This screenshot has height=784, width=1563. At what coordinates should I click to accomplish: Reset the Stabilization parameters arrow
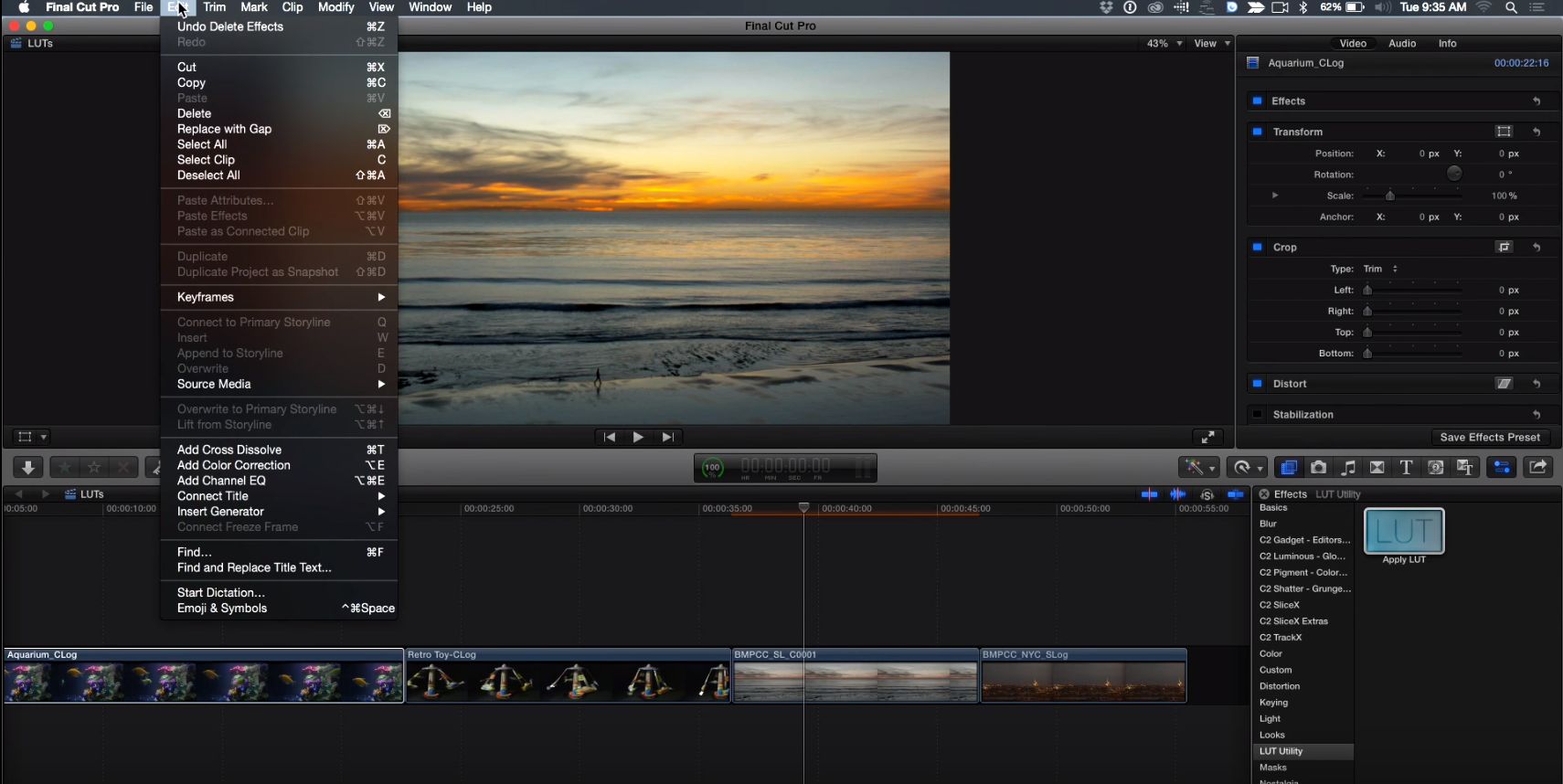1536,415
